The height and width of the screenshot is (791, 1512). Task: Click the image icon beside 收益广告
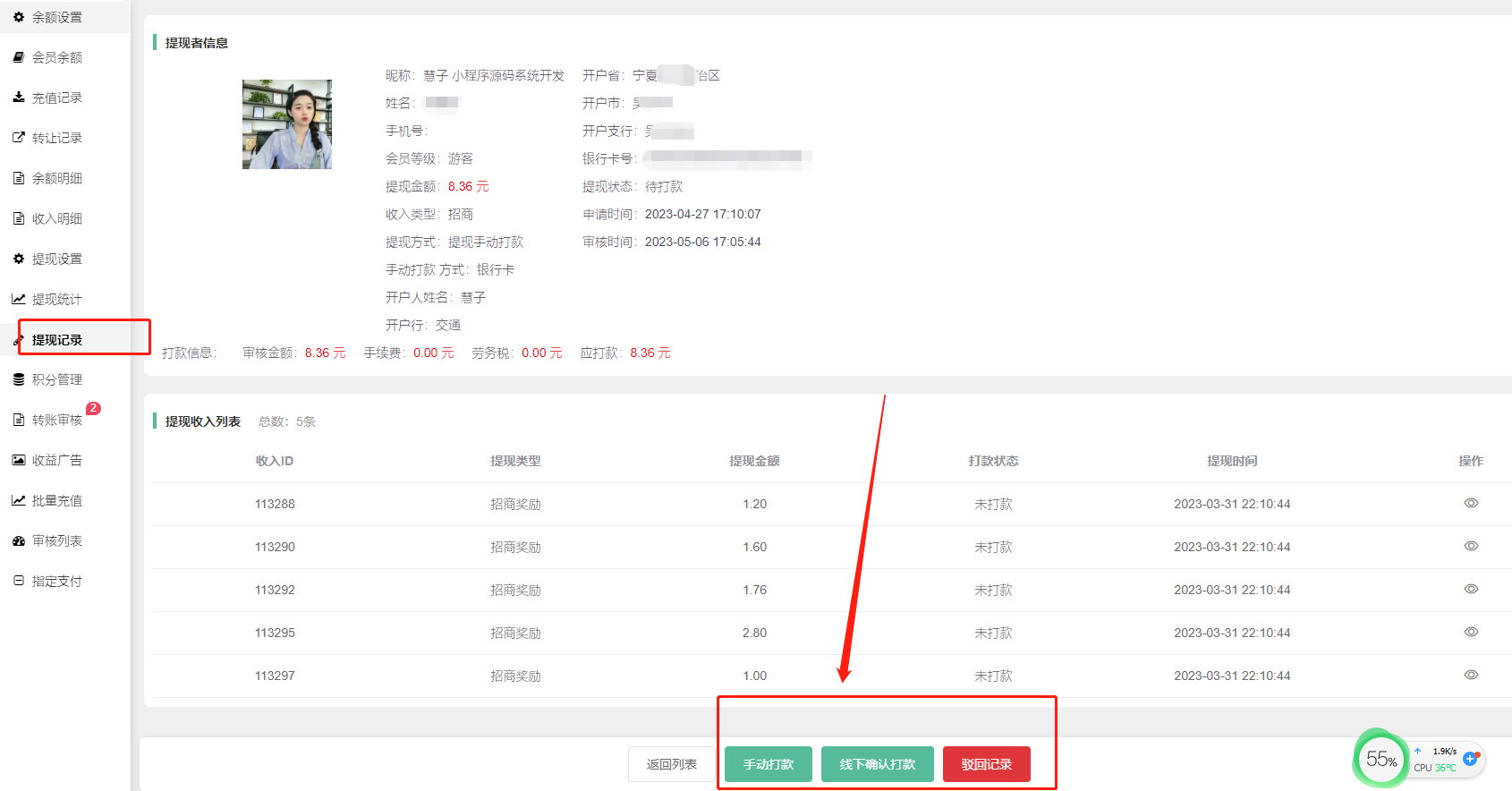click(19, 460)
